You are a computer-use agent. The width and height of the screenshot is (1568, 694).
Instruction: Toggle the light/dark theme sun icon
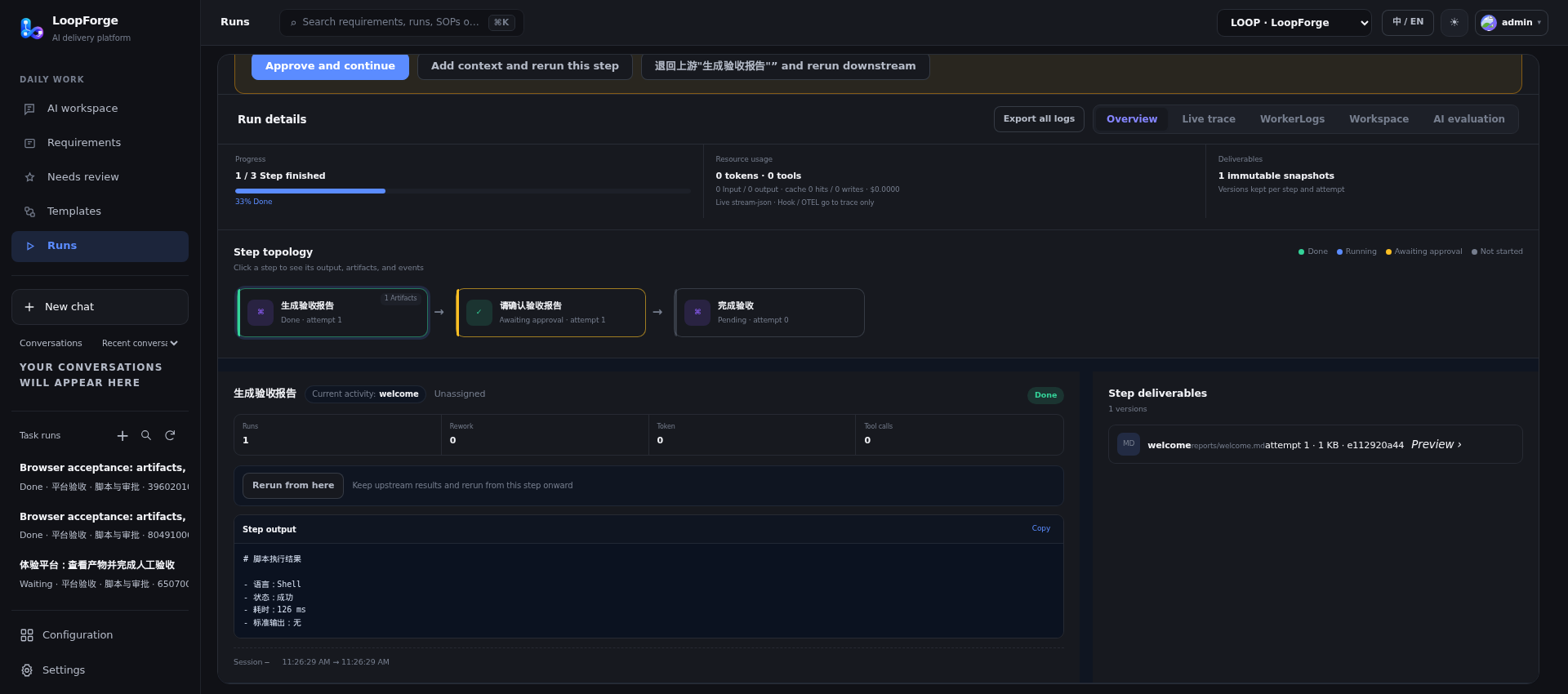[x=1454, y=23]
